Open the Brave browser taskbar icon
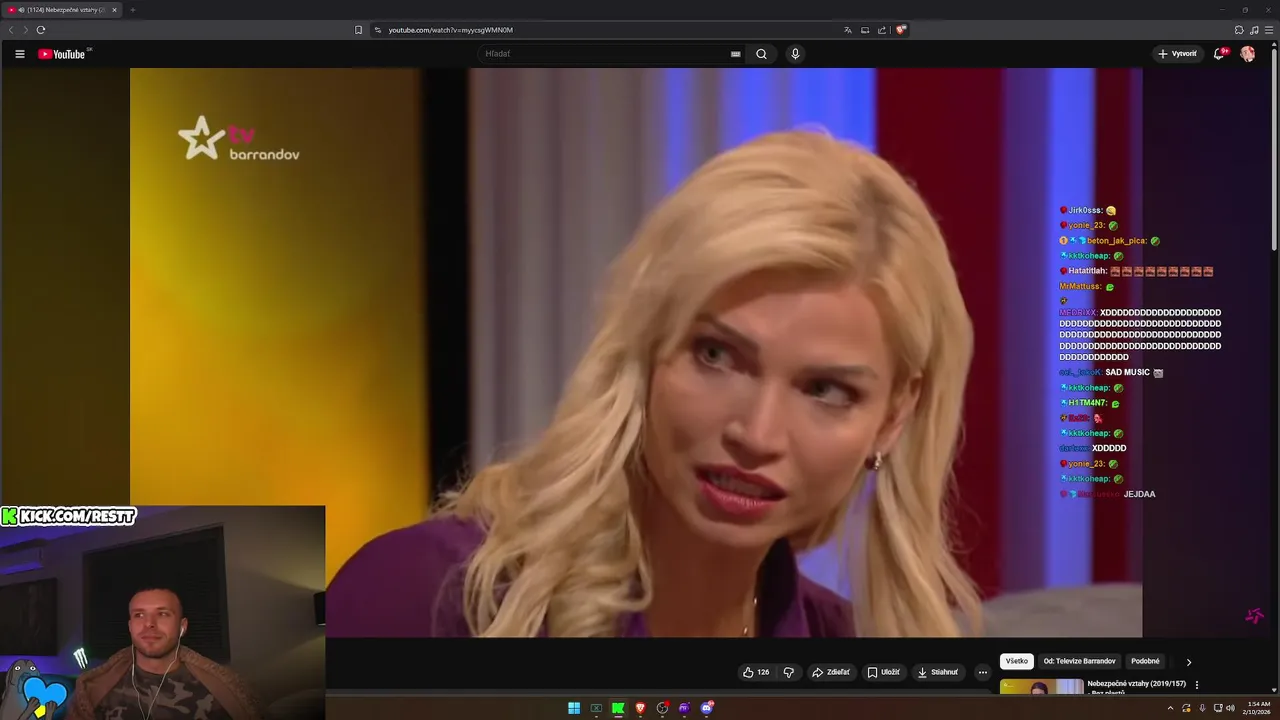 coord(640,708)
